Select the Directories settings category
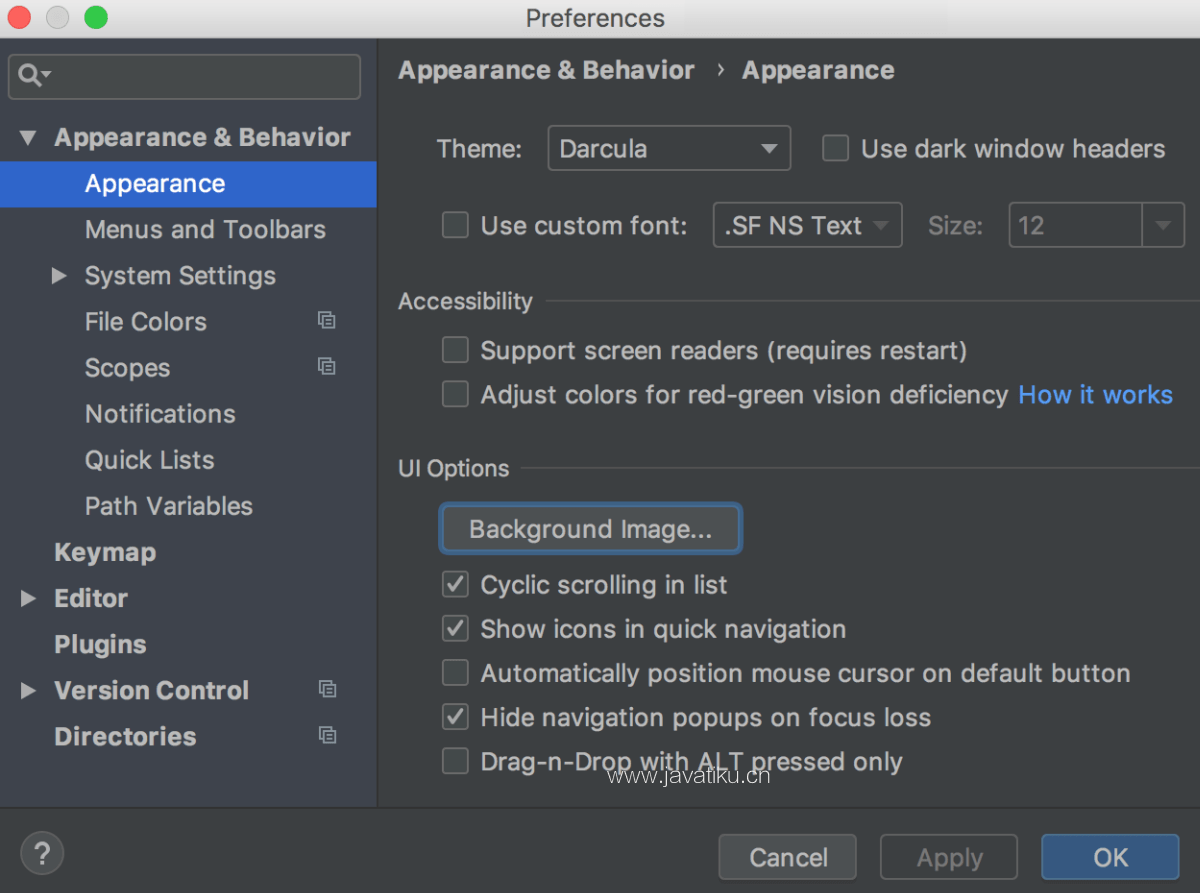Image resolution: width=1200 pixels, height=893 pixels. [125, 736]
